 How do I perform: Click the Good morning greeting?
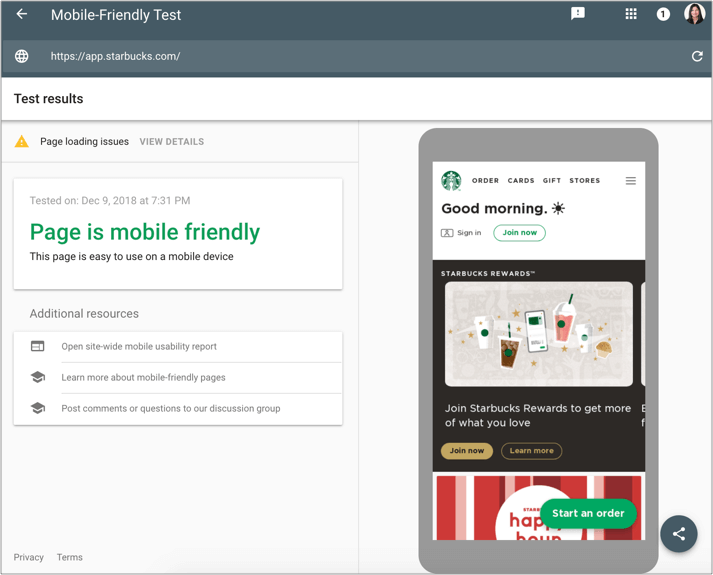[x=503, y=209]
